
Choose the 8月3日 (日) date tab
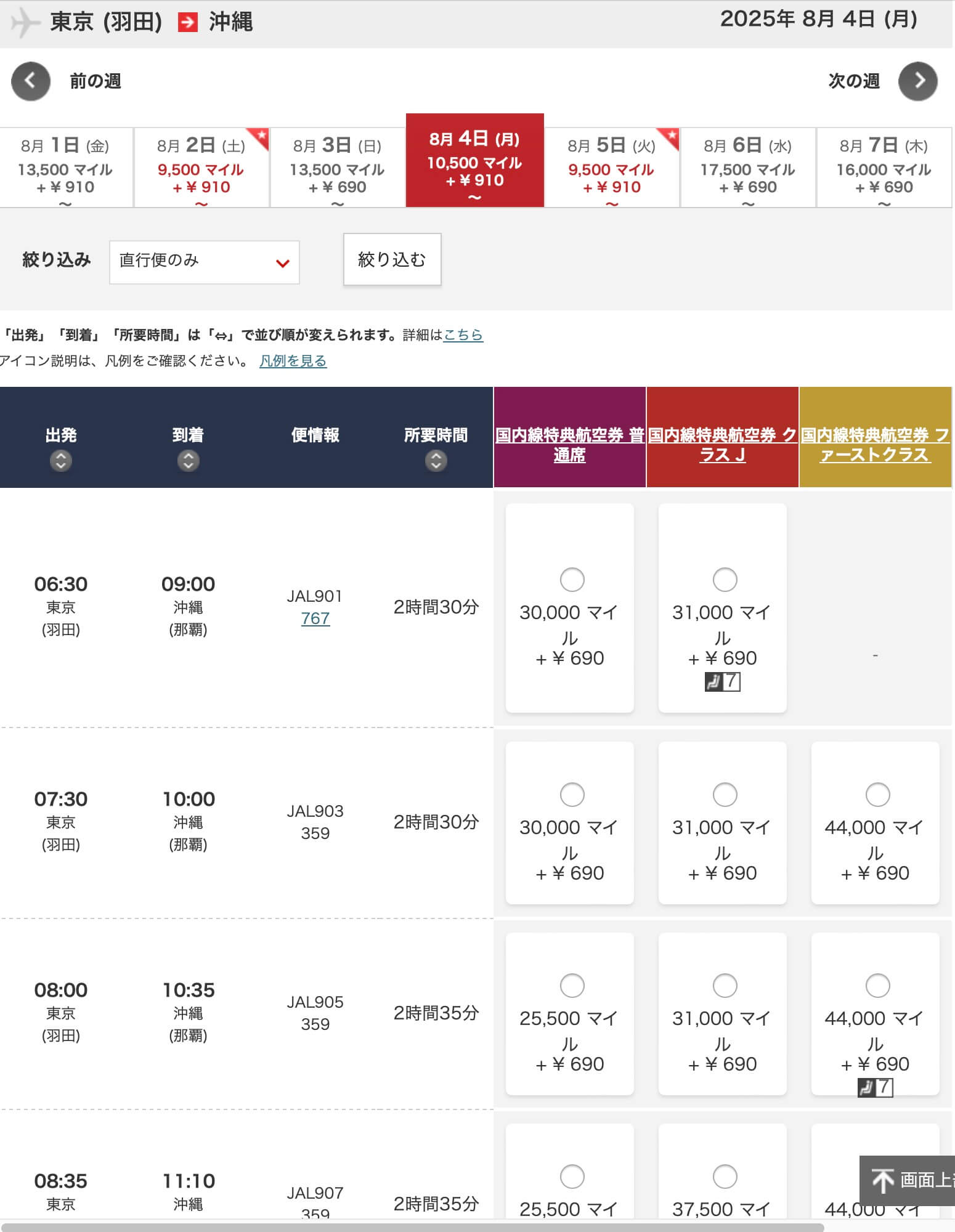coord(338,168)
